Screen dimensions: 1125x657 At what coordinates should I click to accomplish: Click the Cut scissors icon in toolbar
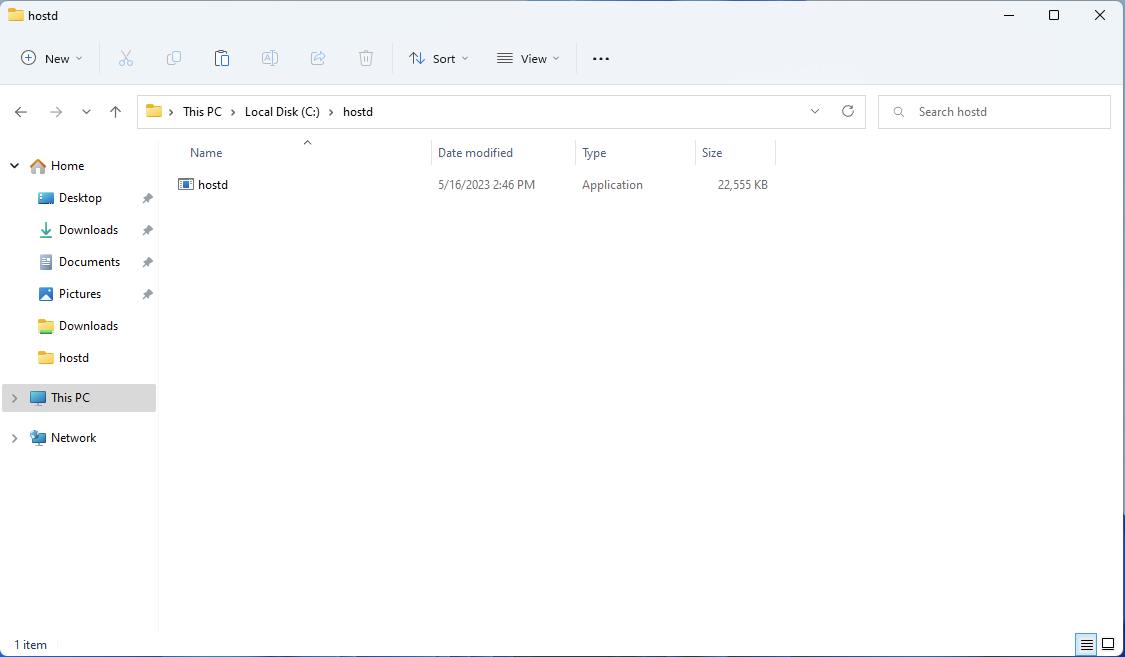coord(126,59)
